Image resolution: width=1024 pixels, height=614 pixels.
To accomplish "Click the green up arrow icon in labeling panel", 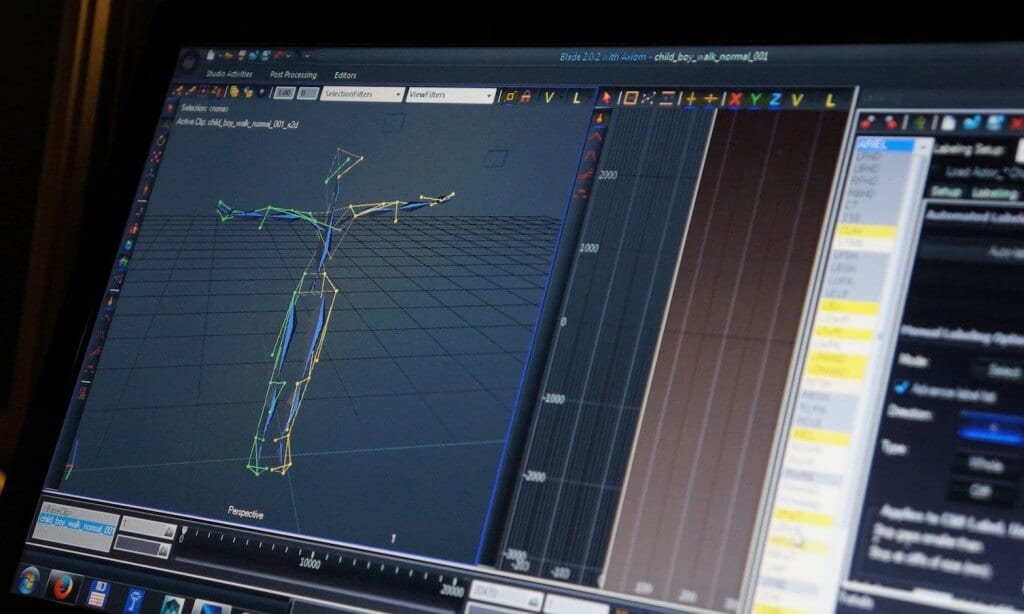I will [x=920, y=122].
